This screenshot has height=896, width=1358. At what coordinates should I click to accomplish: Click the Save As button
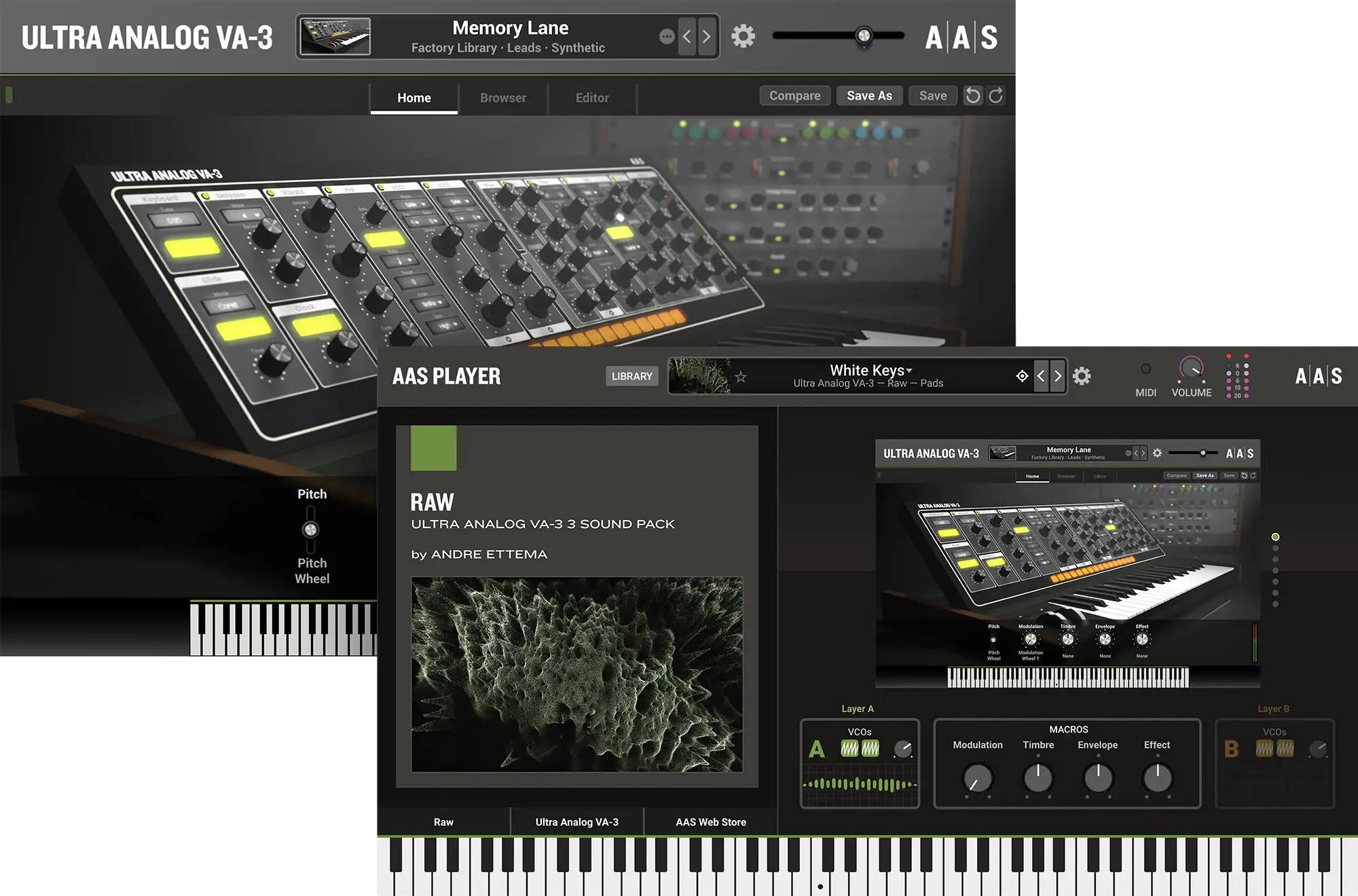pos(869,96)
